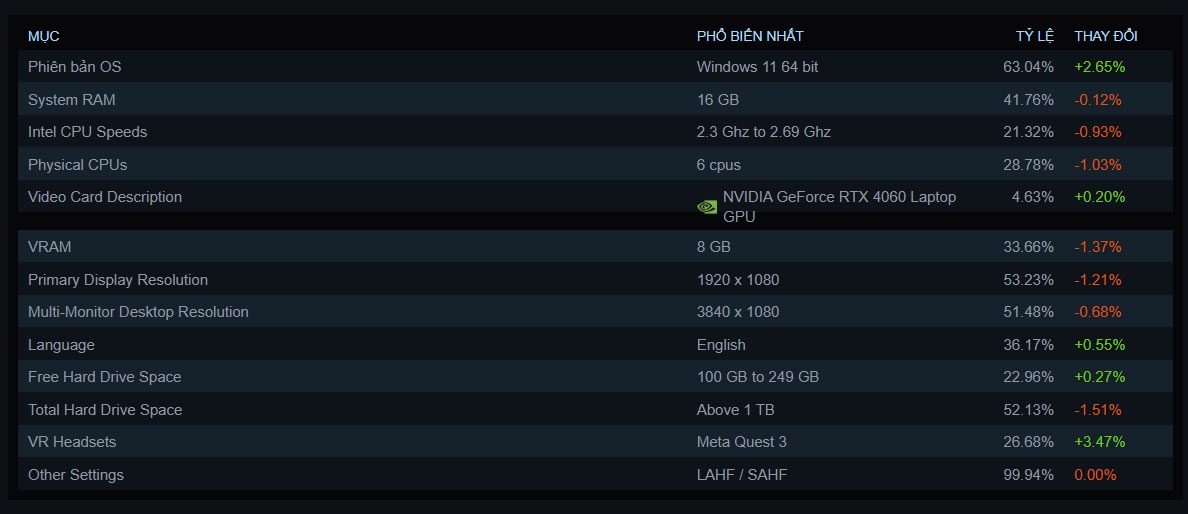Click the NVIDIA logo icon
The image size is (1188, 514).
coord(707,207)
